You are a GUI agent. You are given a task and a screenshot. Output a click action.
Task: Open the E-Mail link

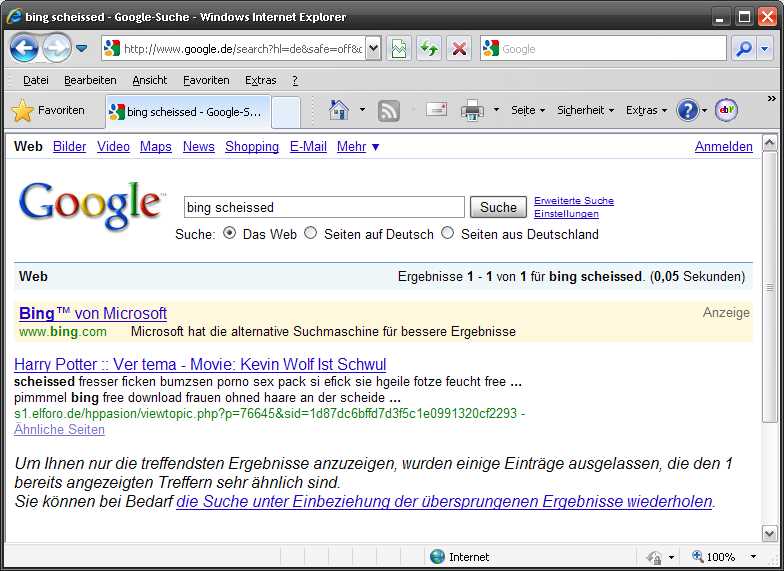click(x=308, y=146)
